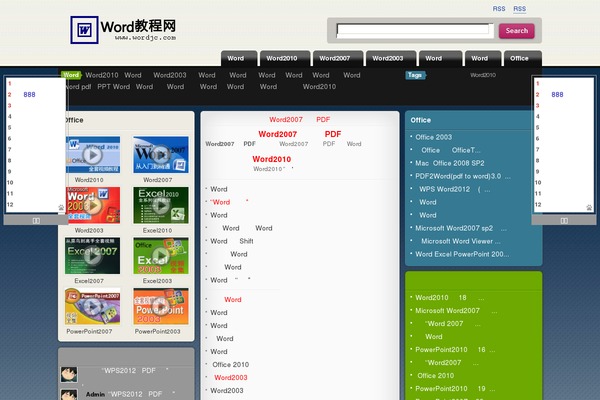Image resolution: width=600 pixels, height=400 pixels.
Task: Open the Microsoft Word2007 link in green panel
Action: [457, 311]
